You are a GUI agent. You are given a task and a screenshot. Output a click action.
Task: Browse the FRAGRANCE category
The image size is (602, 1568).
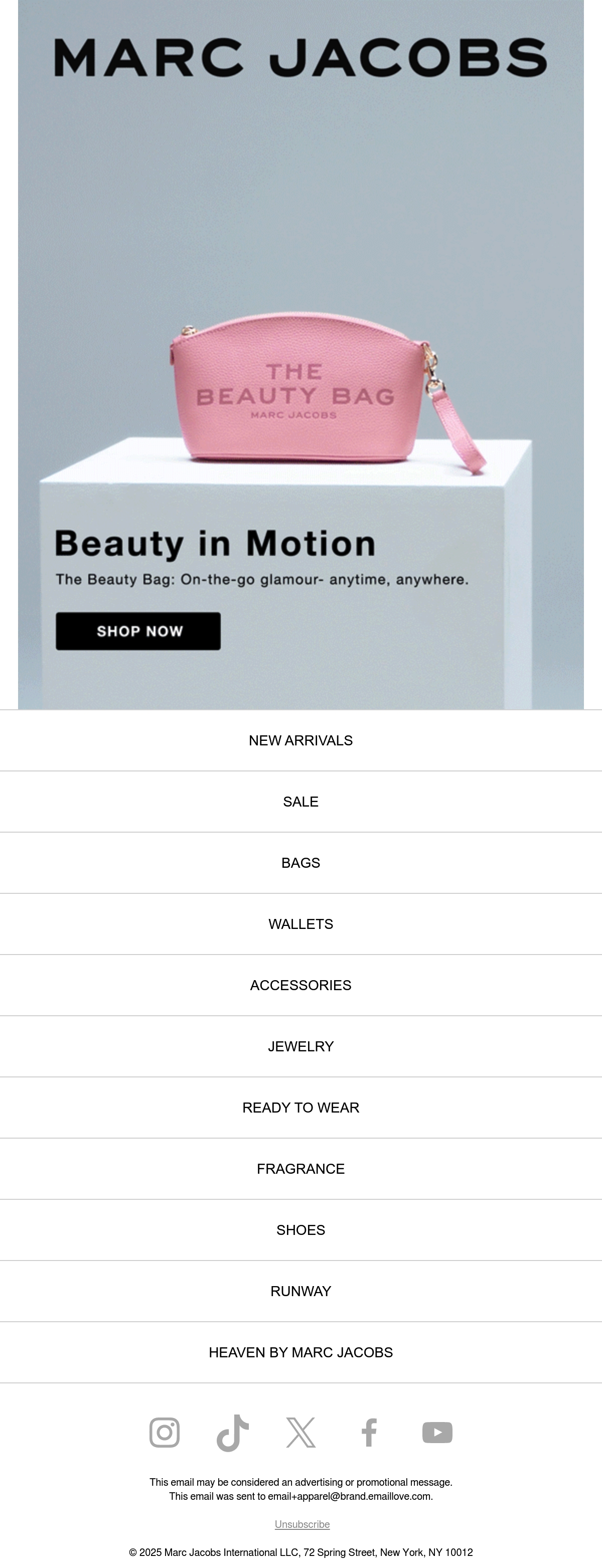pos(300,1169)
